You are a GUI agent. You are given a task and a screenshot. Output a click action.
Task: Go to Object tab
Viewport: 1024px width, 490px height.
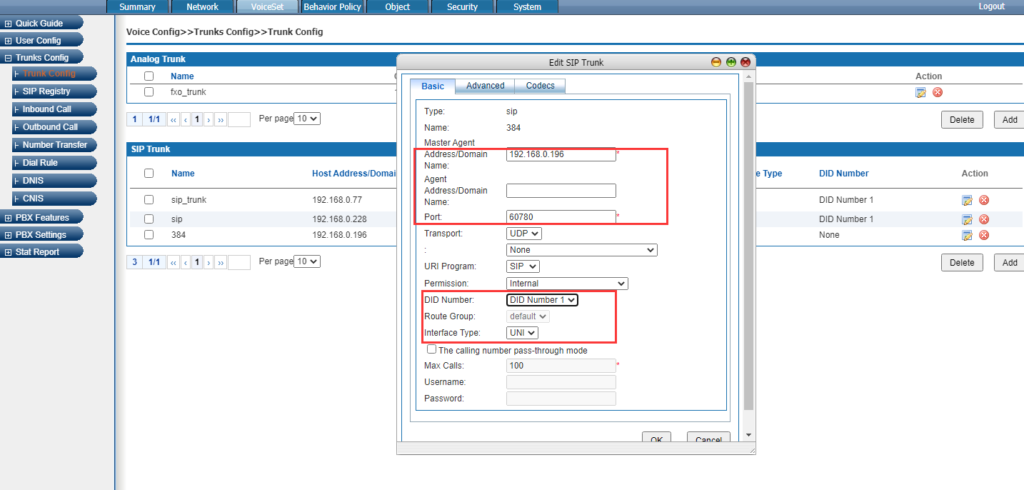[398, 7]
